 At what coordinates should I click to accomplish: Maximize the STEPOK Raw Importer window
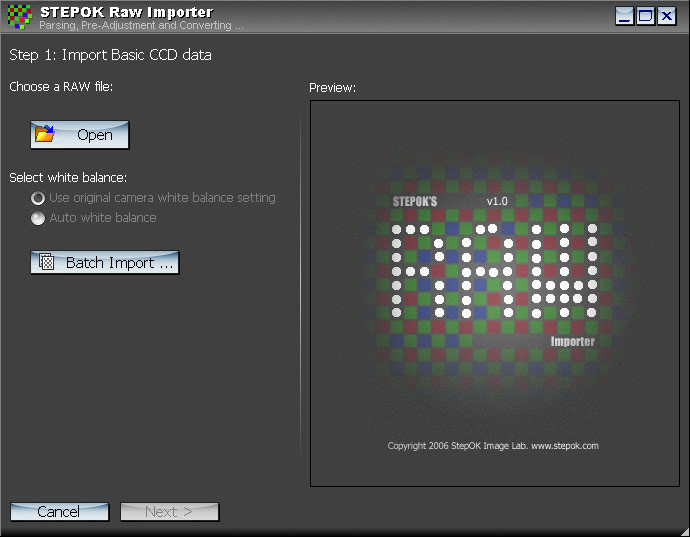(x=646, y=16)
